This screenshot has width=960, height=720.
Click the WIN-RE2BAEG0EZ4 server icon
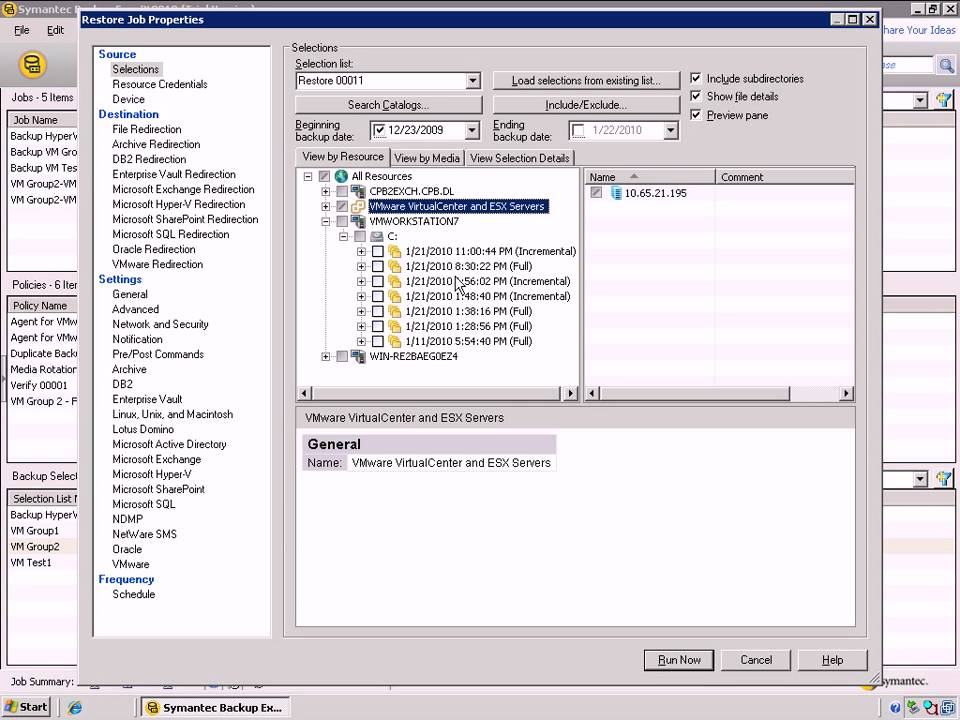pyautogui.click(x=359, y=356)
